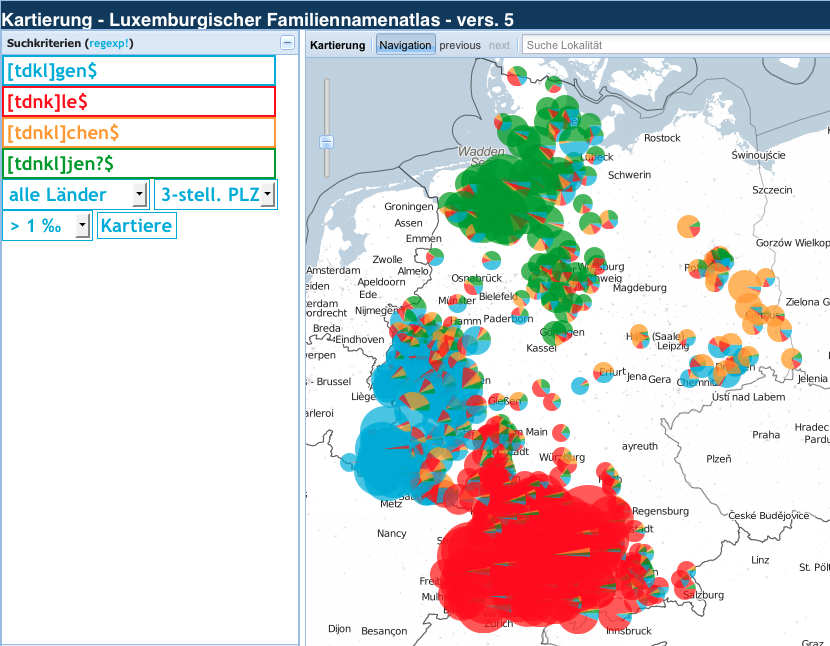Open the '3-stell. PLZ' postal code dropdown
Viewport: 830px width, 646px height.
(217, 195)
